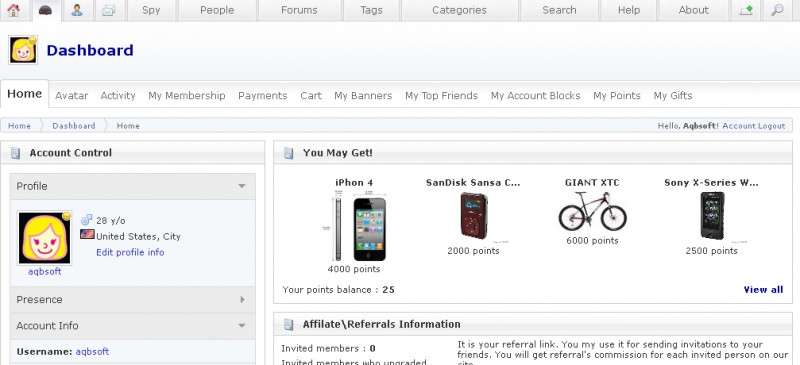Viewport: 800px width, 365px height.
Task: Open the mail envelope icon
Action: coord(109,10)
